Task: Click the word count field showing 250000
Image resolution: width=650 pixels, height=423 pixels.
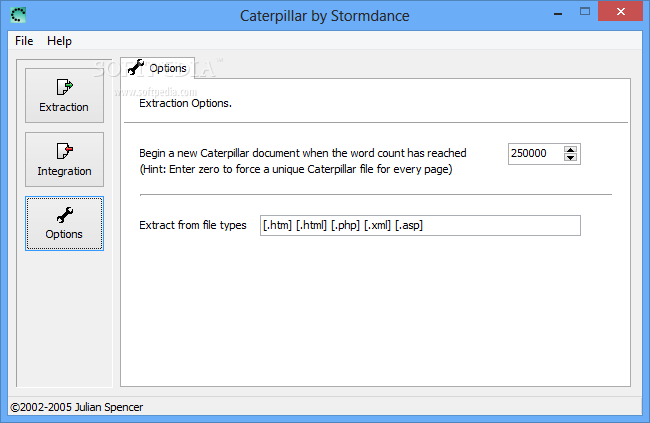Action: (x=536, y=154)
